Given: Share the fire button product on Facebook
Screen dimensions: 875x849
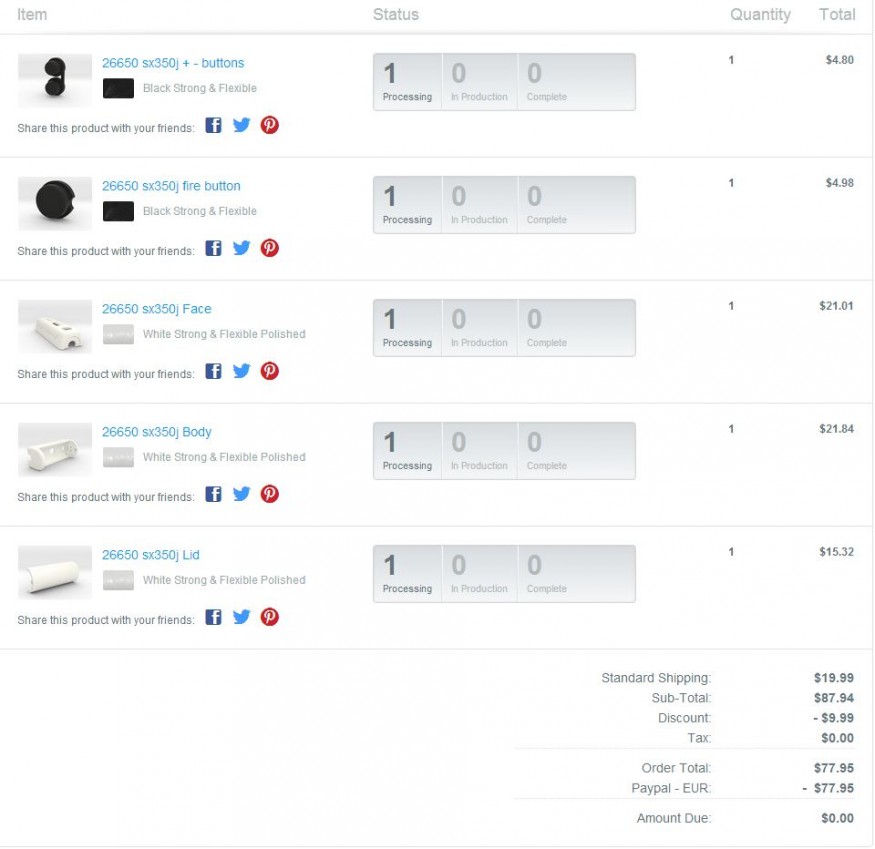Looking at the screenshot, I should point(213,248).
